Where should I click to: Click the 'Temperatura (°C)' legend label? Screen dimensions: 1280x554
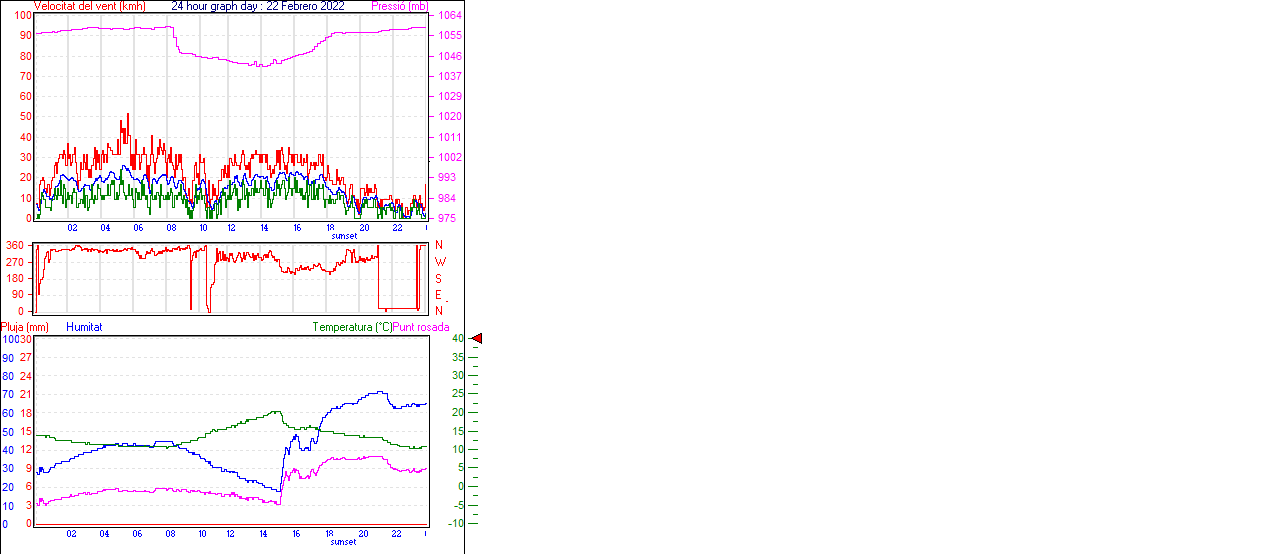tap(352, 327)
